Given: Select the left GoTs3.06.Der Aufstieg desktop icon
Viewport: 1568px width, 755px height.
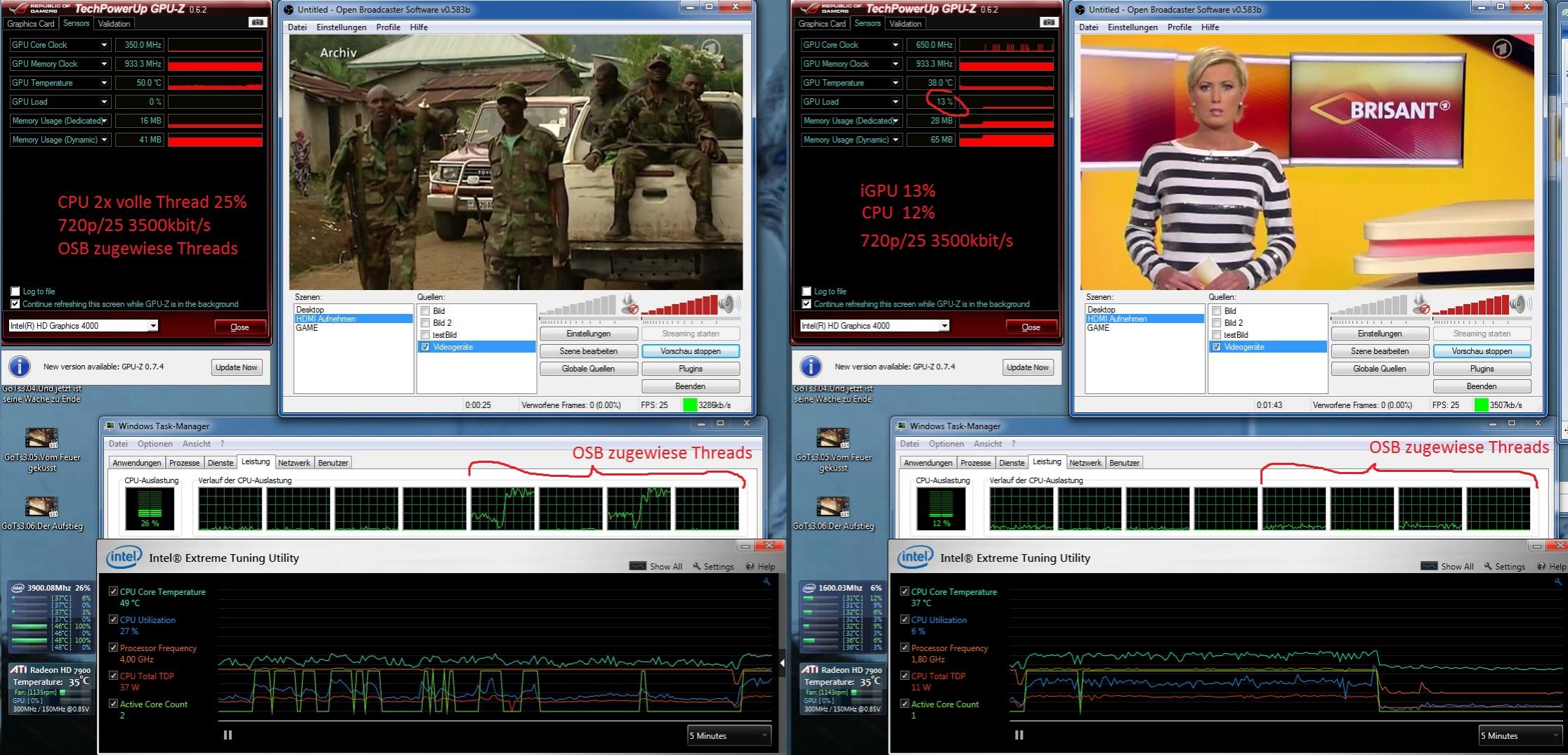Looking at the screenshot, I should tap(42, 513).
